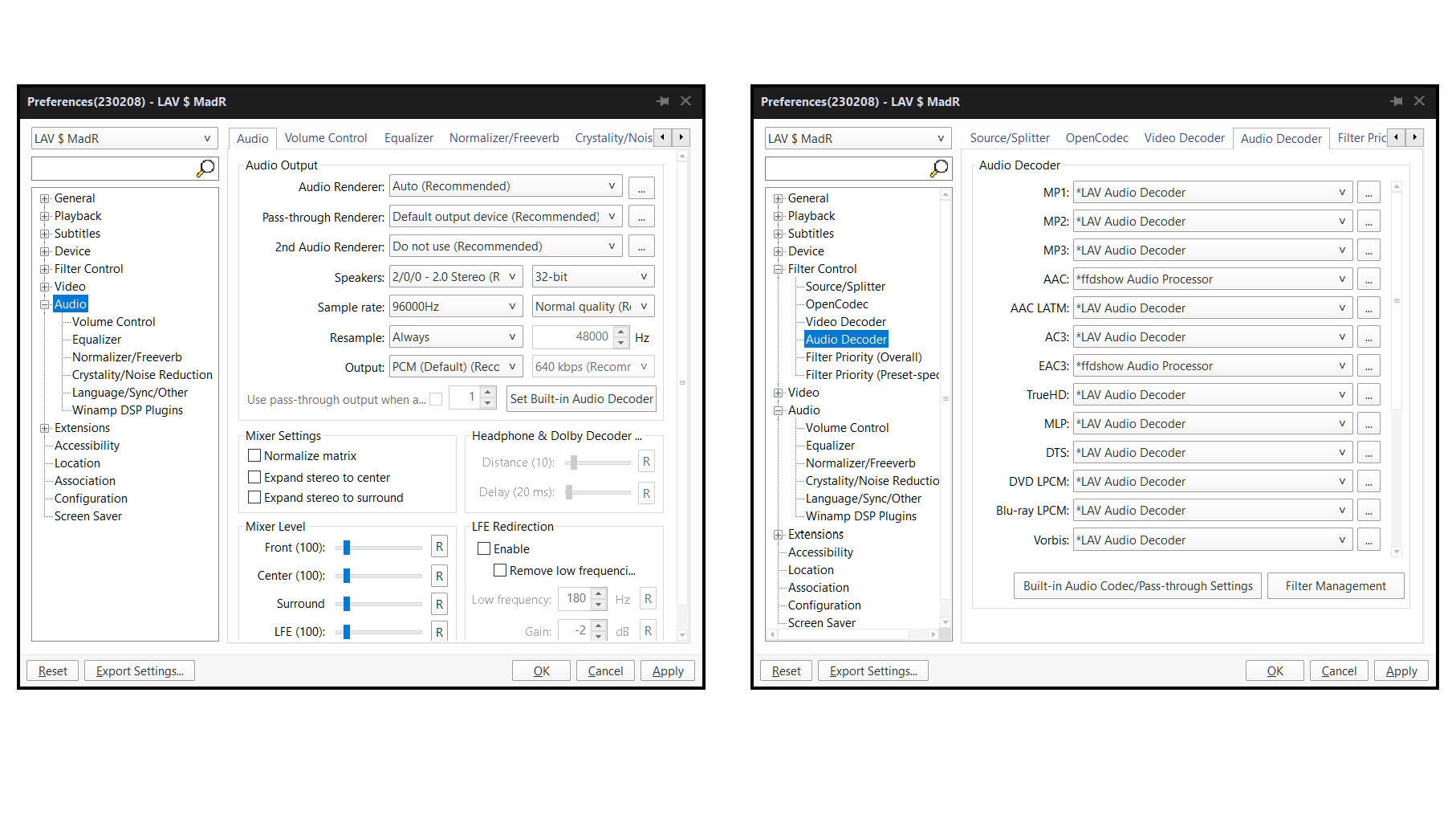Select Filter Priority (Overall) tree item
1456x819 pixels.
pos(864,357)
